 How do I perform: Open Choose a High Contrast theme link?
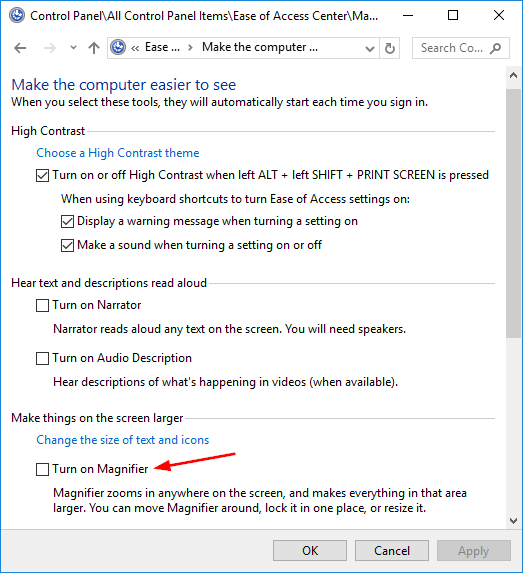(x=118, y=153)
